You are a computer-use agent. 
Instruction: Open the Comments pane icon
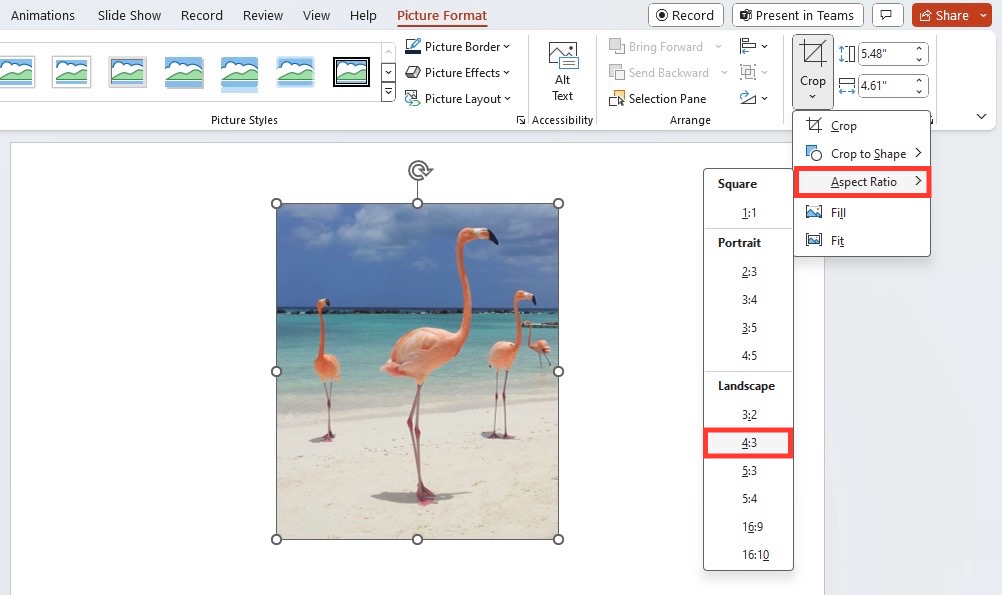click(x=886, y=15)
